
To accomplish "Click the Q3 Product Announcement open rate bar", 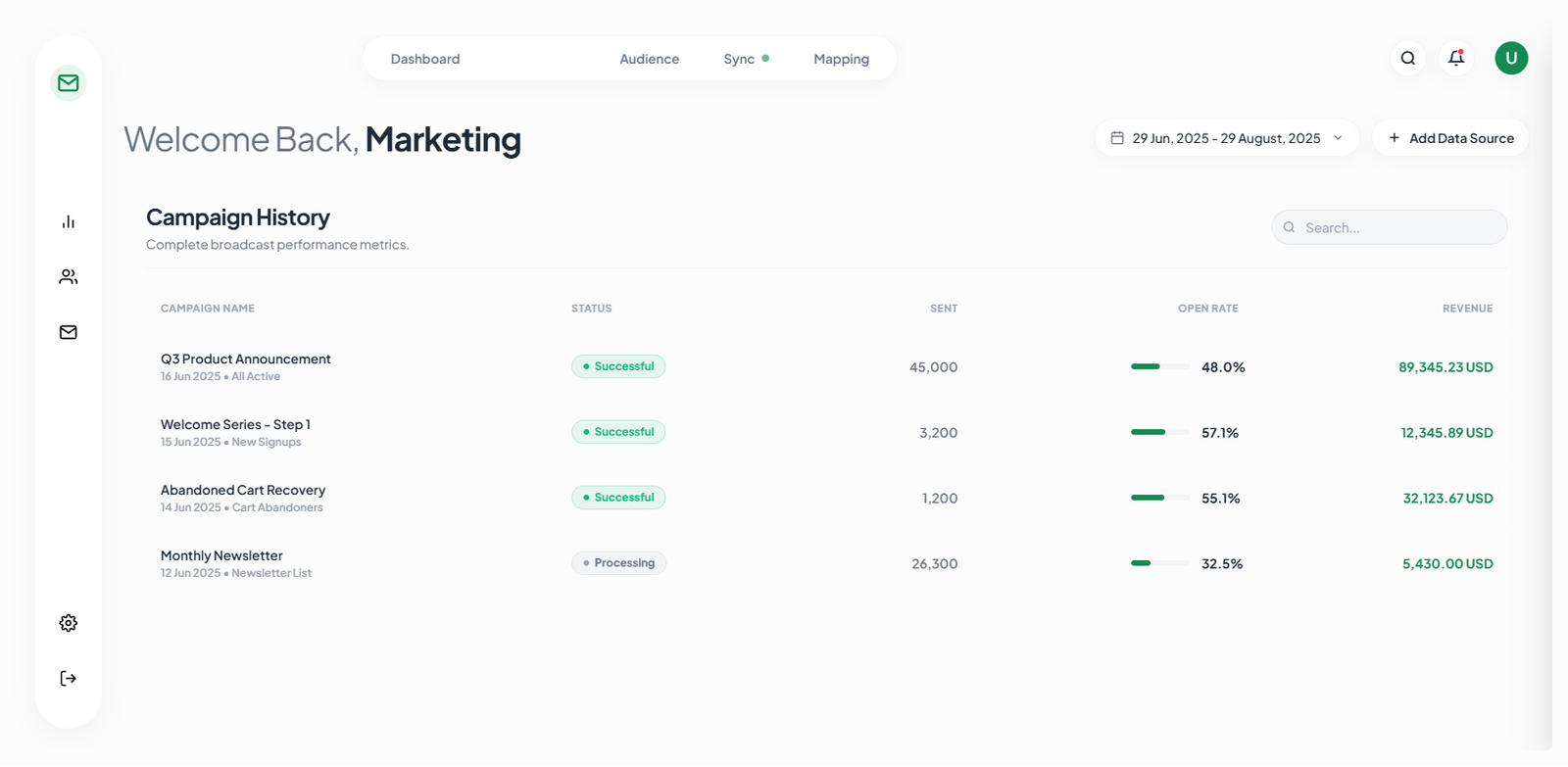I will pyautogui.click(x=1160, y=366).
